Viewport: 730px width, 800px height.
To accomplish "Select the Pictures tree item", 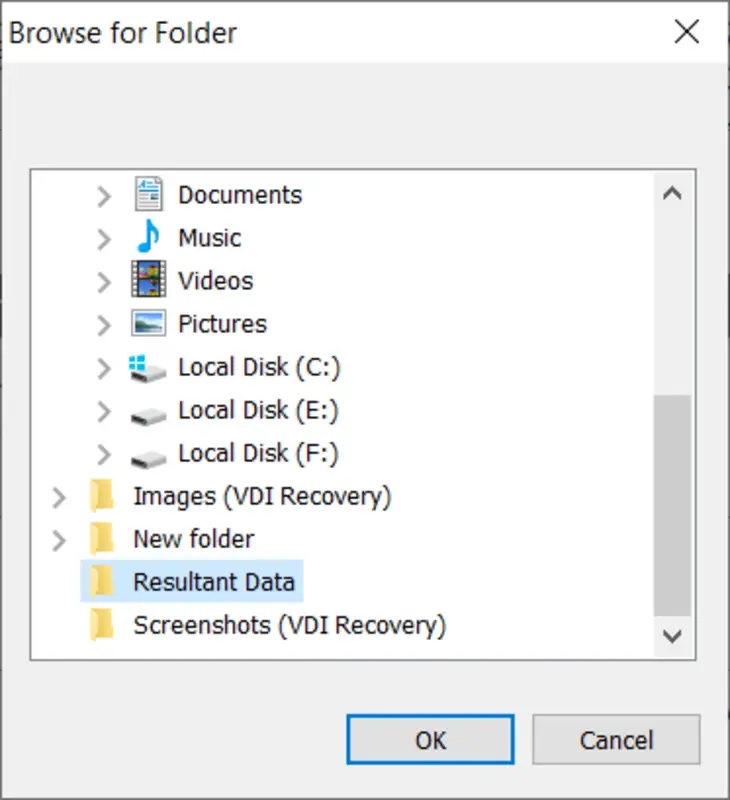I will [222, 324].
